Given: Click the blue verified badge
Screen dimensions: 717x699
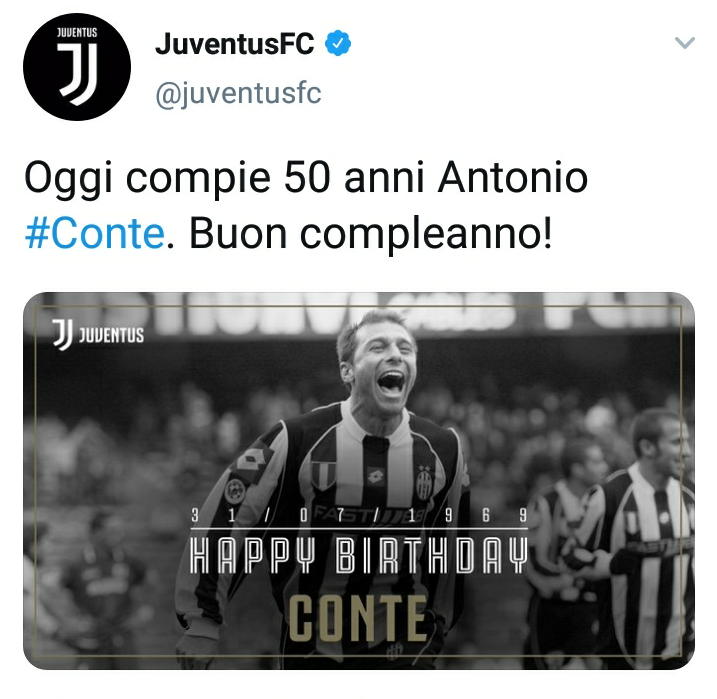Looking at the screenshot, I should [x=337, y=43].
